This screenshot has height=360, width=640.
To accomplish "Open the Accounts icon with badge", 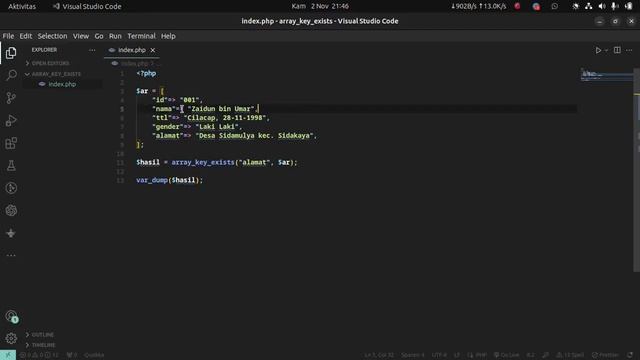I will (11, 316).
